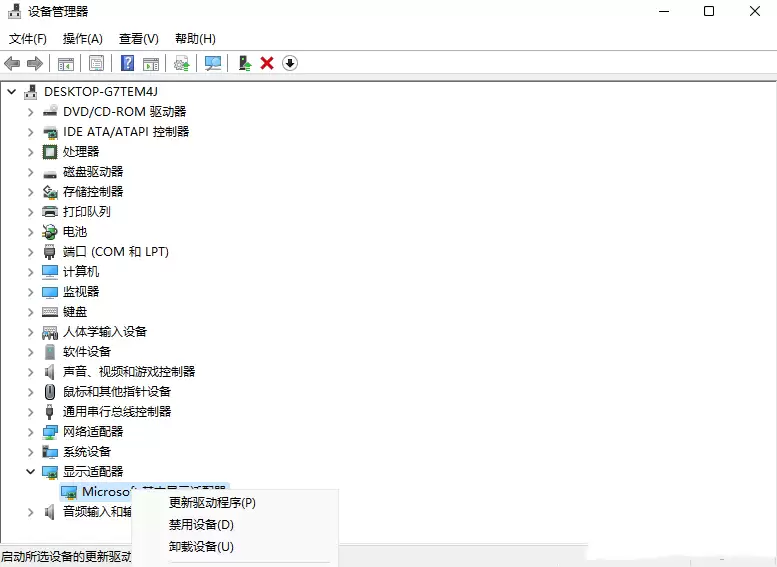Click the scan for hardware changes monitor icon
Viewport: 777px width, 567px height.
tap(213, 63)
